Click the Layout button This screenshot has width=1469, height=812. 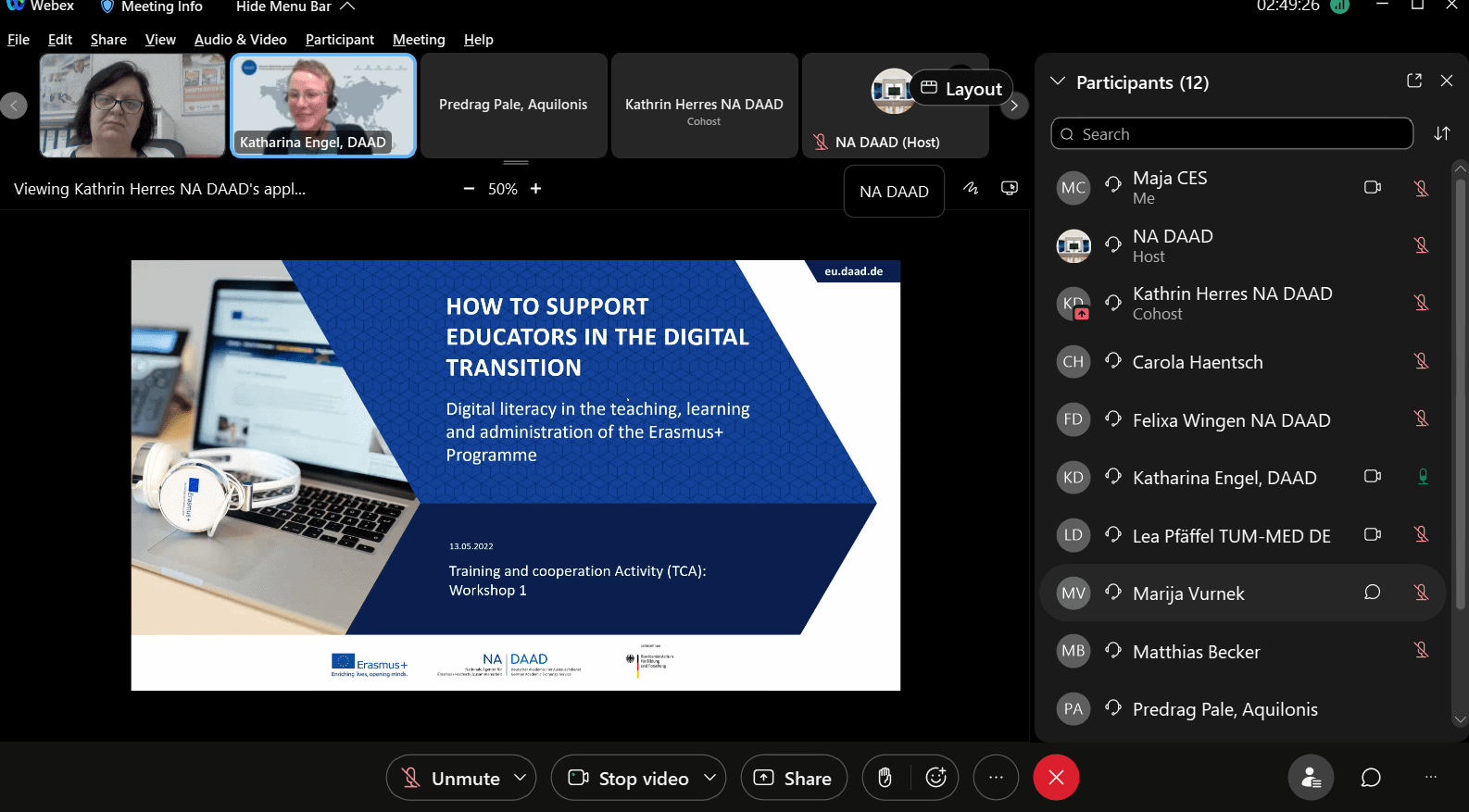961,89
